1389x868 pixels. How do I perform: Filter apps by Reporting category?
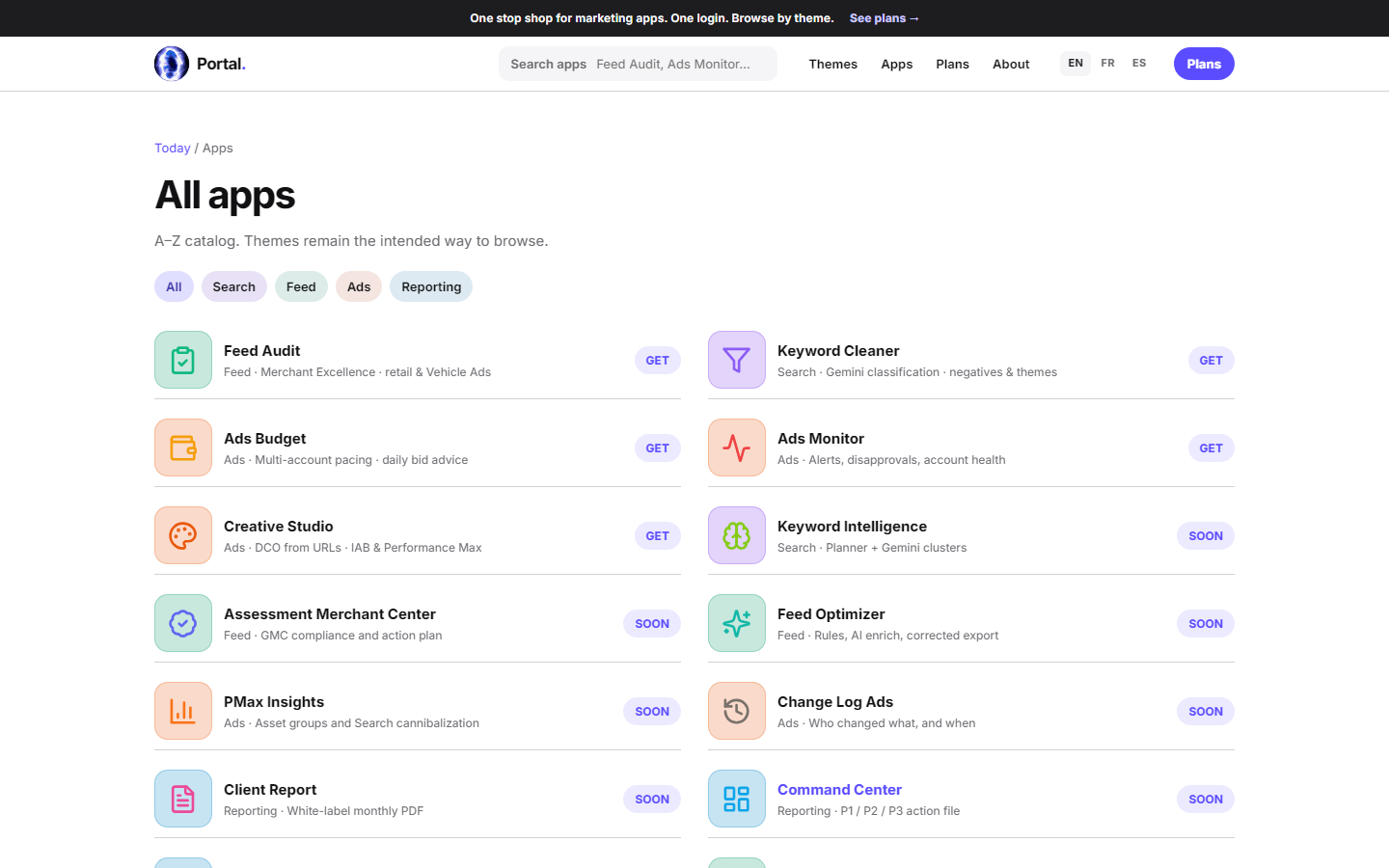(x=431, y=286)
